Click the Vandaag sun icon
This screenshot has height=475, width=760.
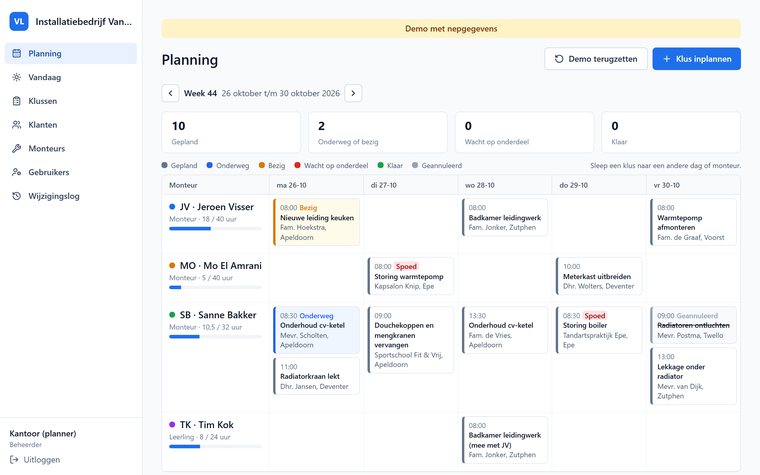(16, 77)
